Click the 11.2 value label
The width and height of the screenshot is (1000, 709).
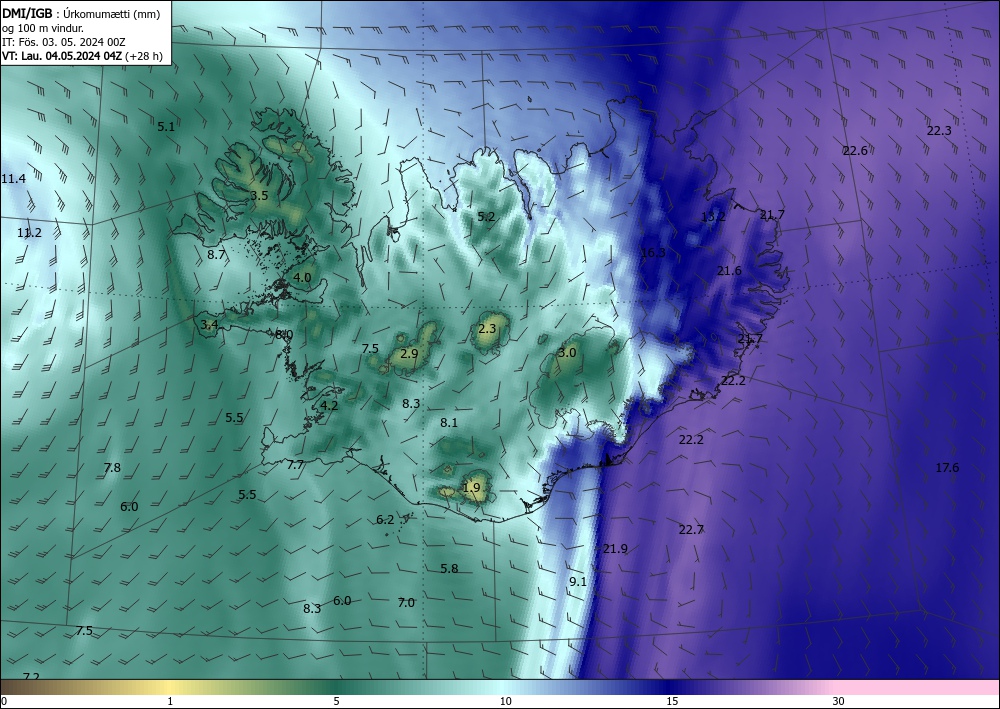(29, 233)
